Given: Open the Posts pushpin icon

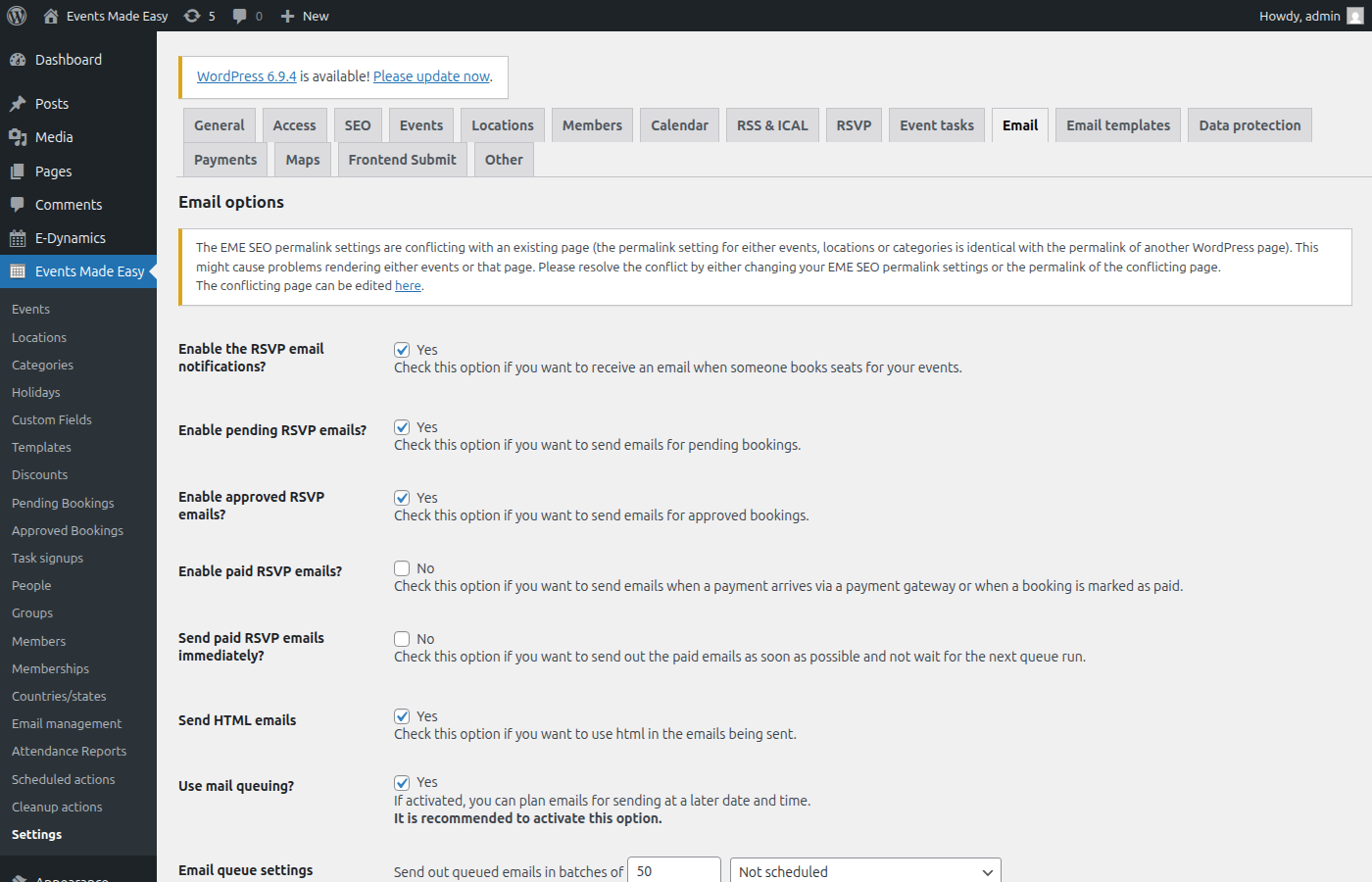Looking at the screenshot, I should click(x=20, y=103).
